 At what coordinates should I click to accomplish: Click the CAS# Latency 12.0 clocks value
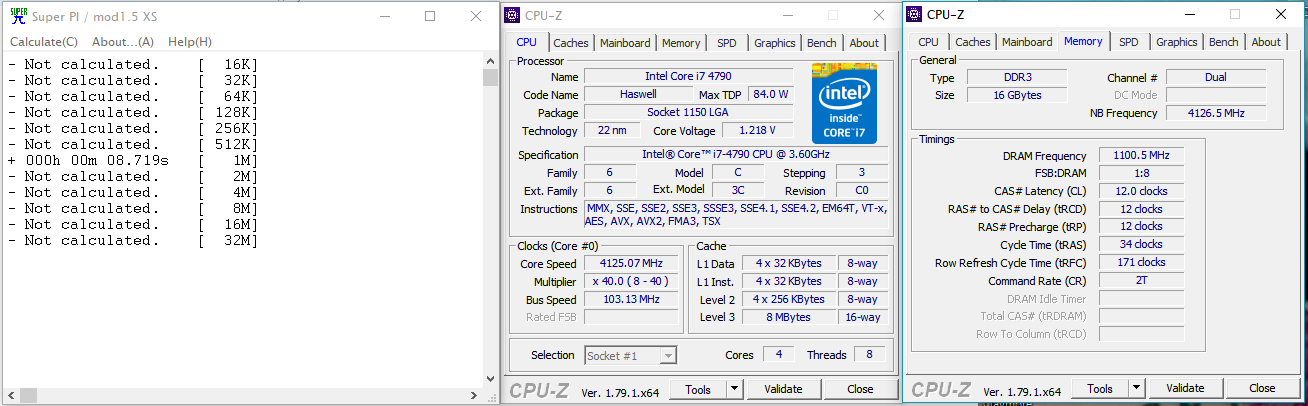1141,191
